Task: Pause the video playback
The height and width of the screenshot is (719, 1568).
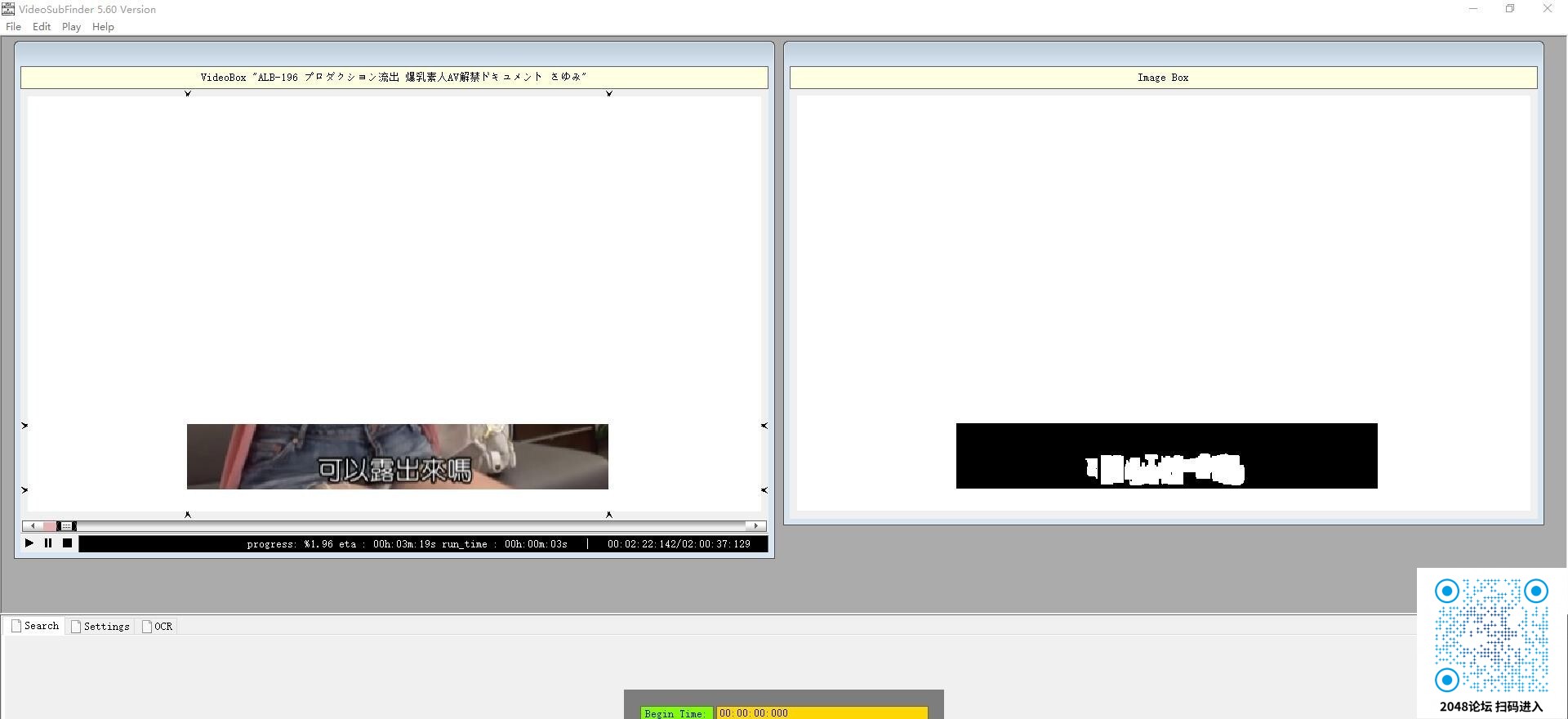Action: pos(48,543)
